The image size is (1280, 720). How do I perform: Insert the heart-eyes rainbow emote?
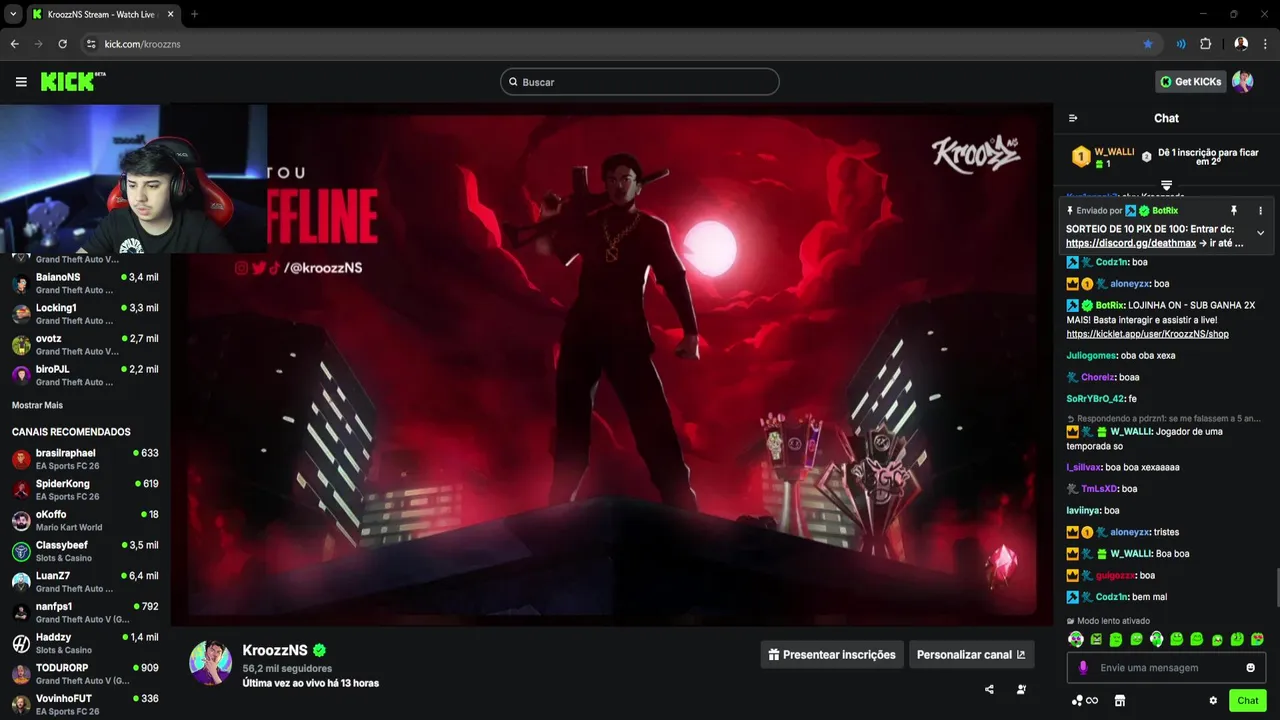click(x=1257, y=639)
